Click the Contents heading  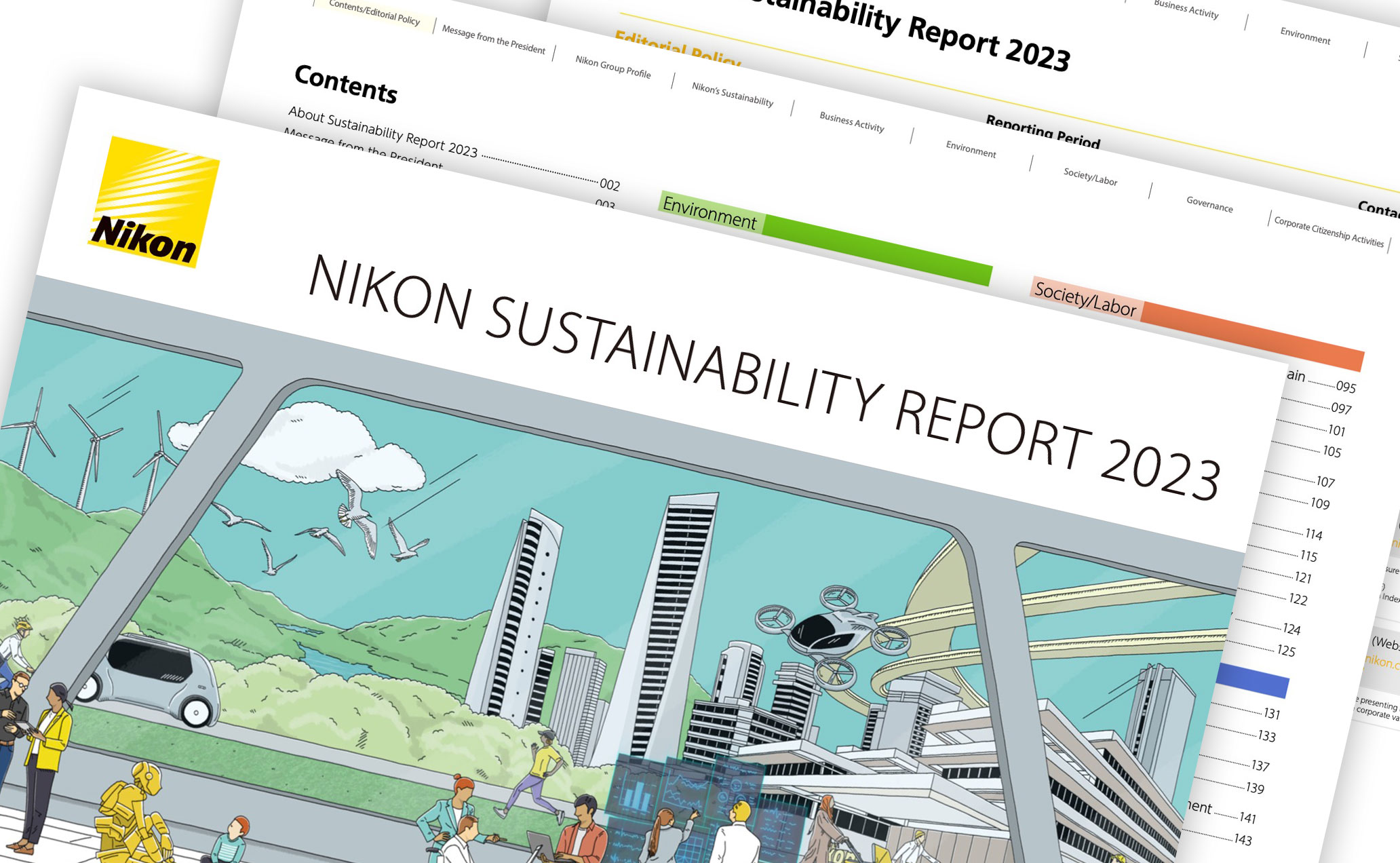click(x=346, y=84)
